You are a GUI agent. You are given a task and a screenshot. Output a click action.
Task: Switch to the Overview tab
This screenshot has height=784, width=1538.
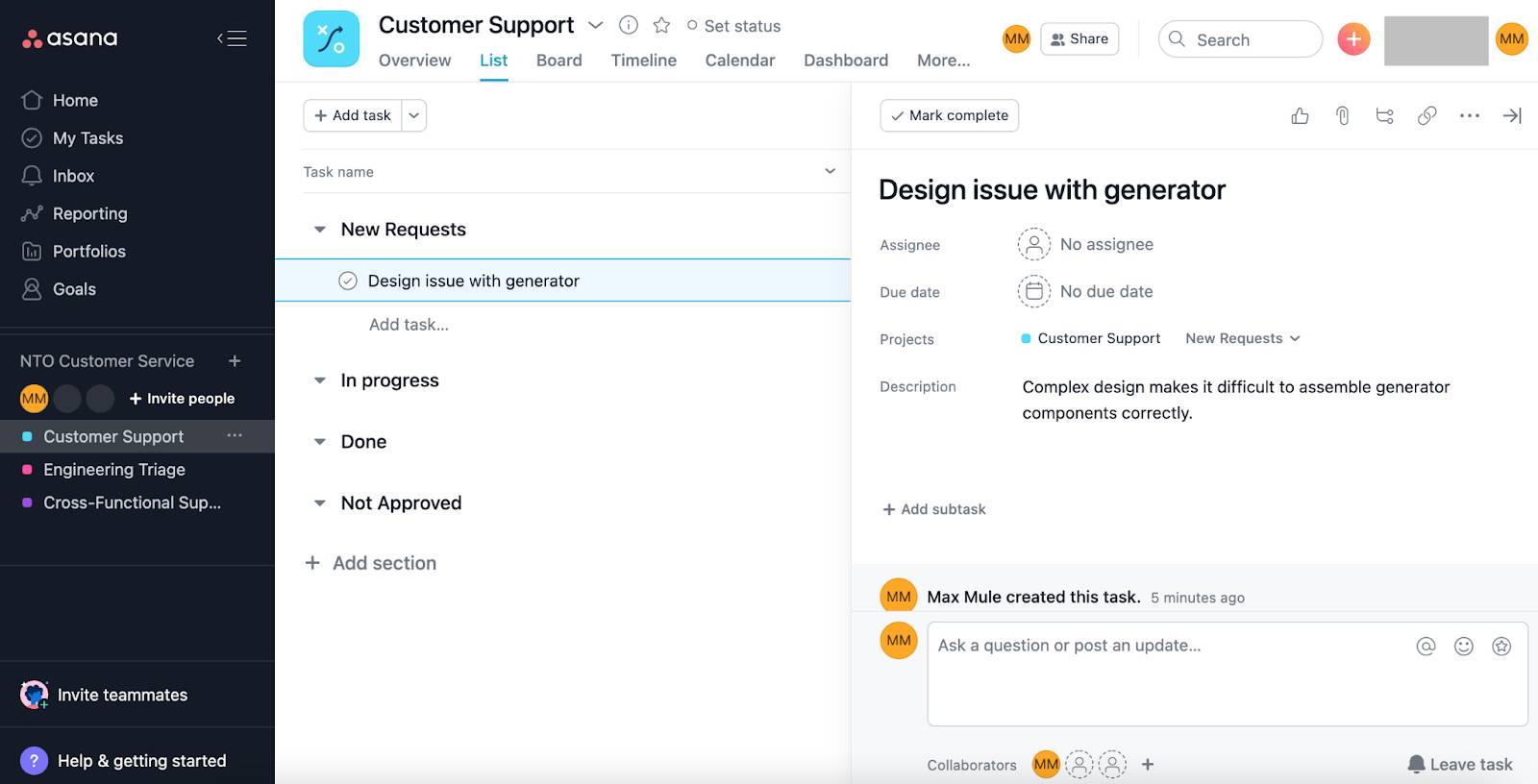point(414,61)
